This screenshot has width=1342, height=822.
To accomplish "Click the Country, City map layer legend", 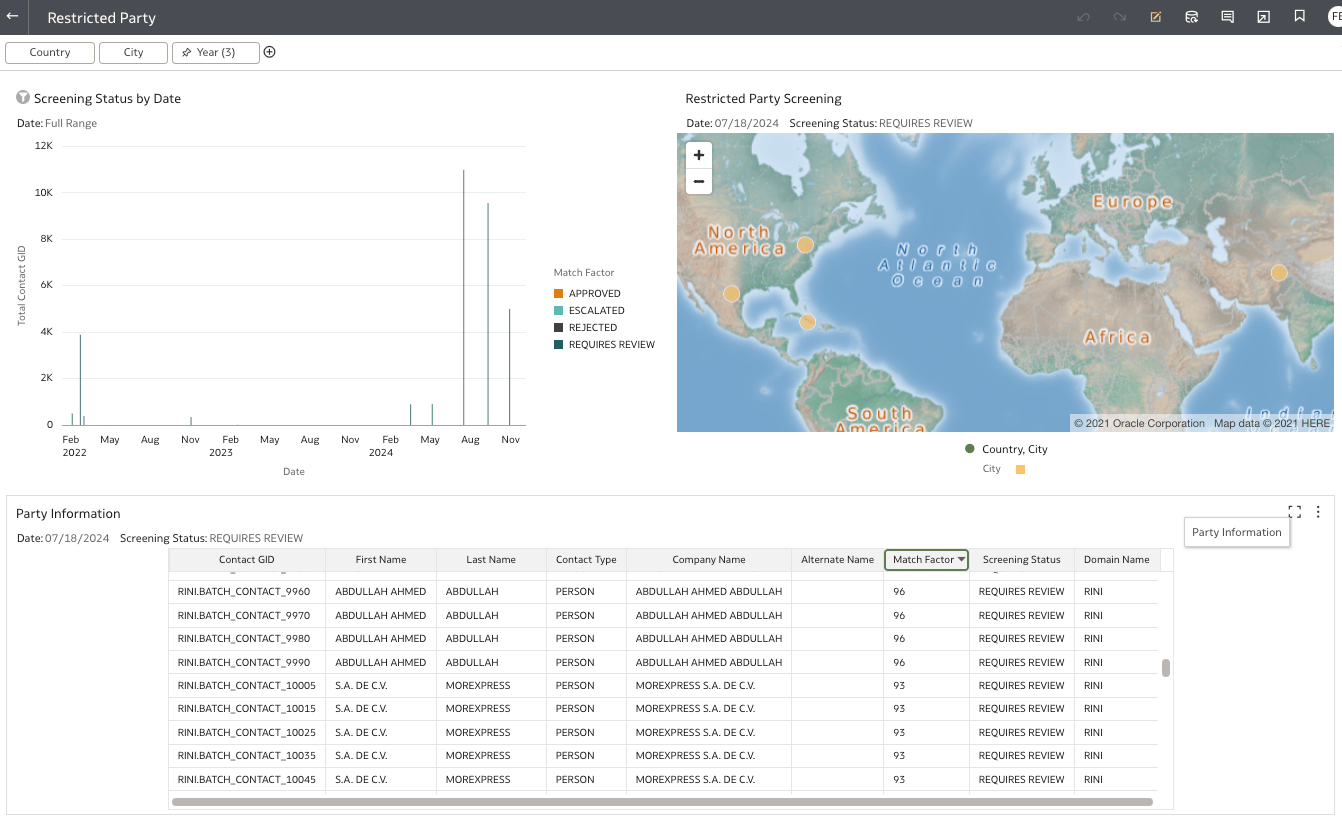I will click(1006, 449).
